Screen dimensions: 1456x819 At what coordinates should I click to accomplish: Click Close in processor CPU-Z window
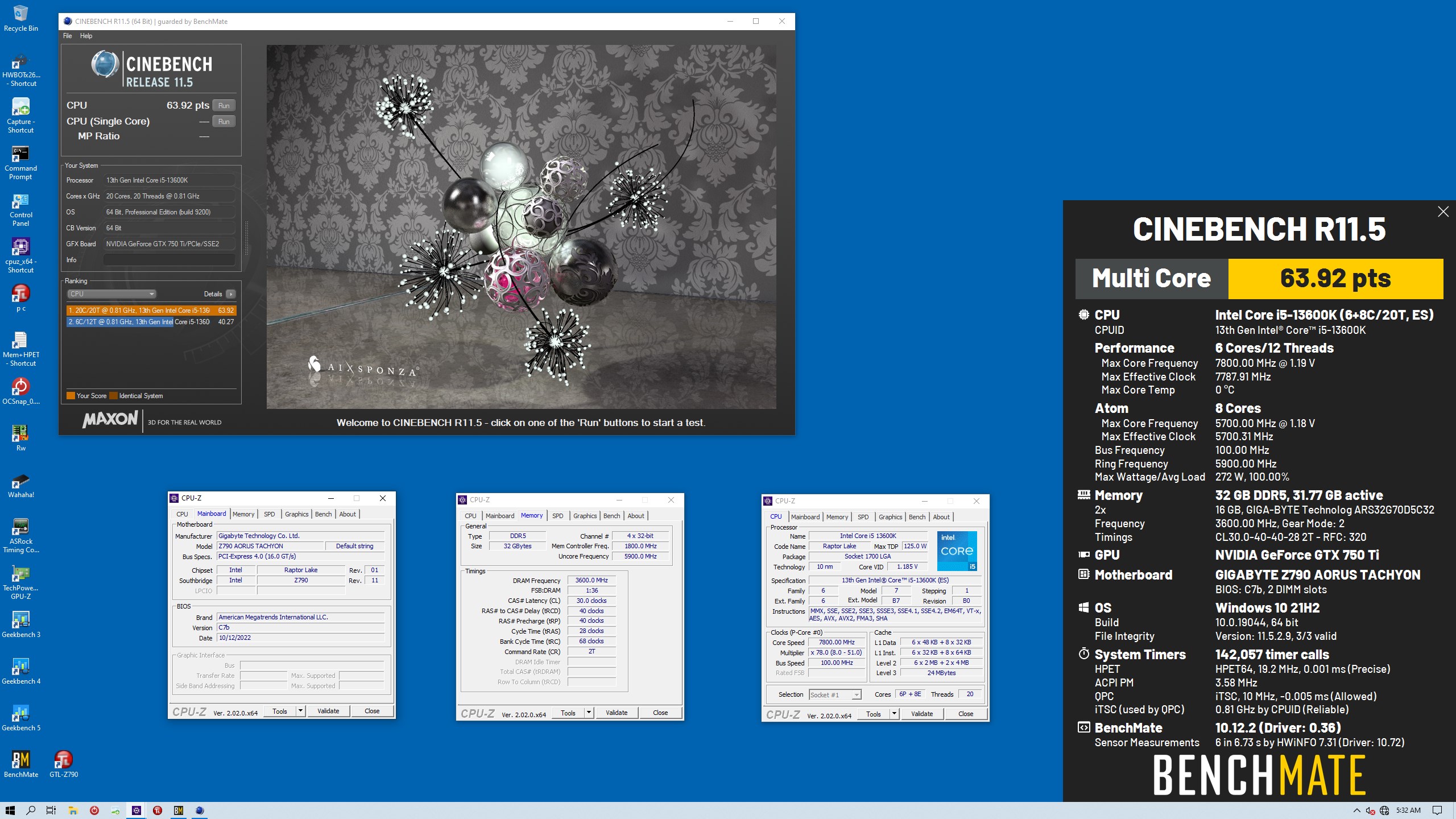tap(966, 714)
